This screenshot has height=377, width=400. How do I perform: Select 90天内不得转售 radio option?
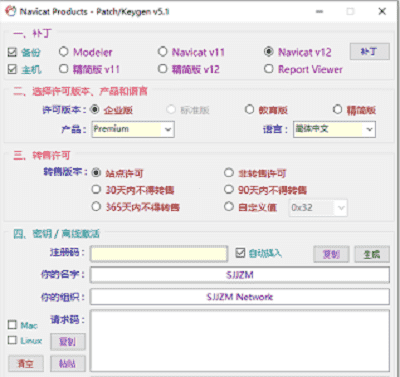pos(229,190)
